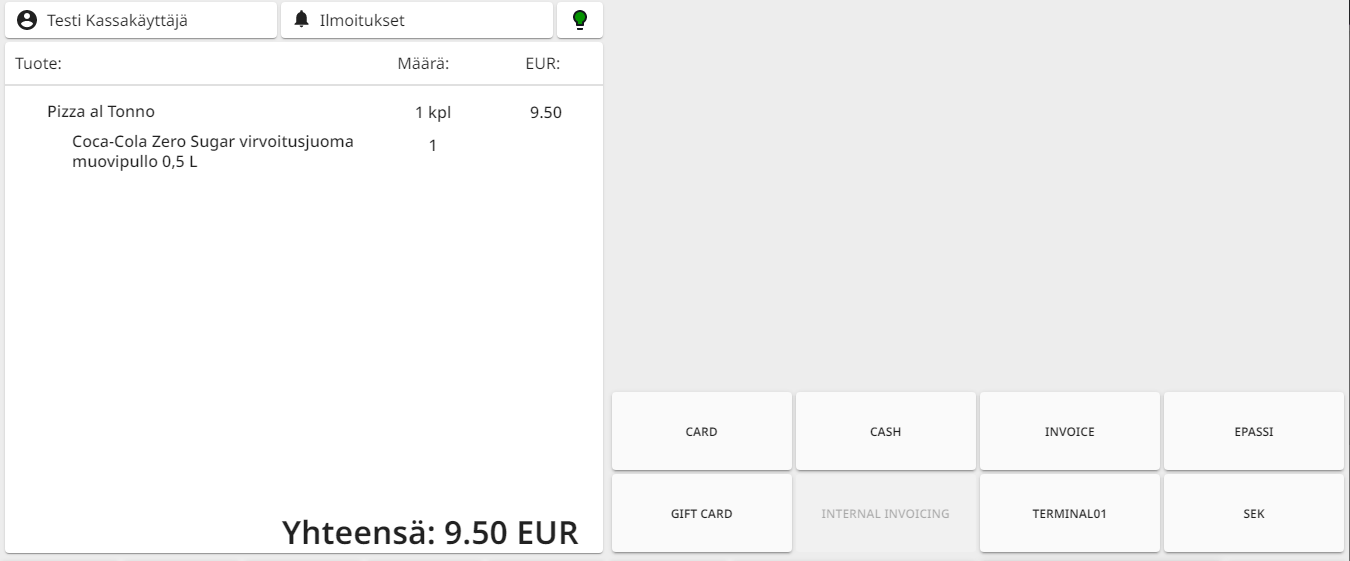Choose the CASH payment method
1350x561 pixels.
coord(885,432)
